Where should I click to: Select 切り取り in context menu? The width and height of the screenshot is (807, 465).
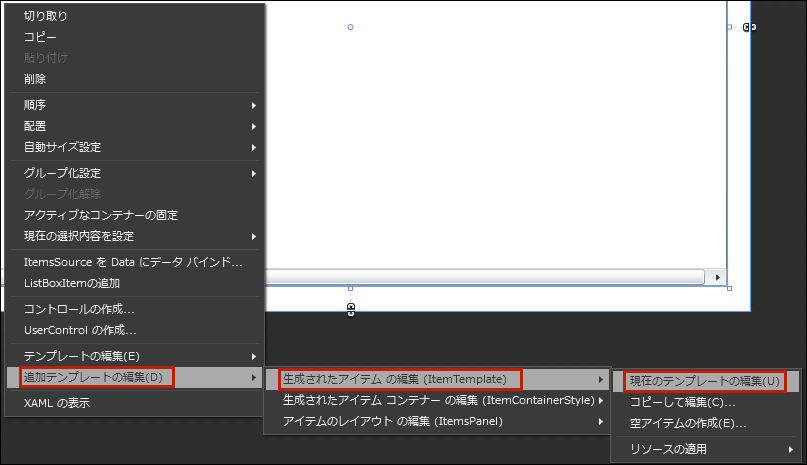135,16
